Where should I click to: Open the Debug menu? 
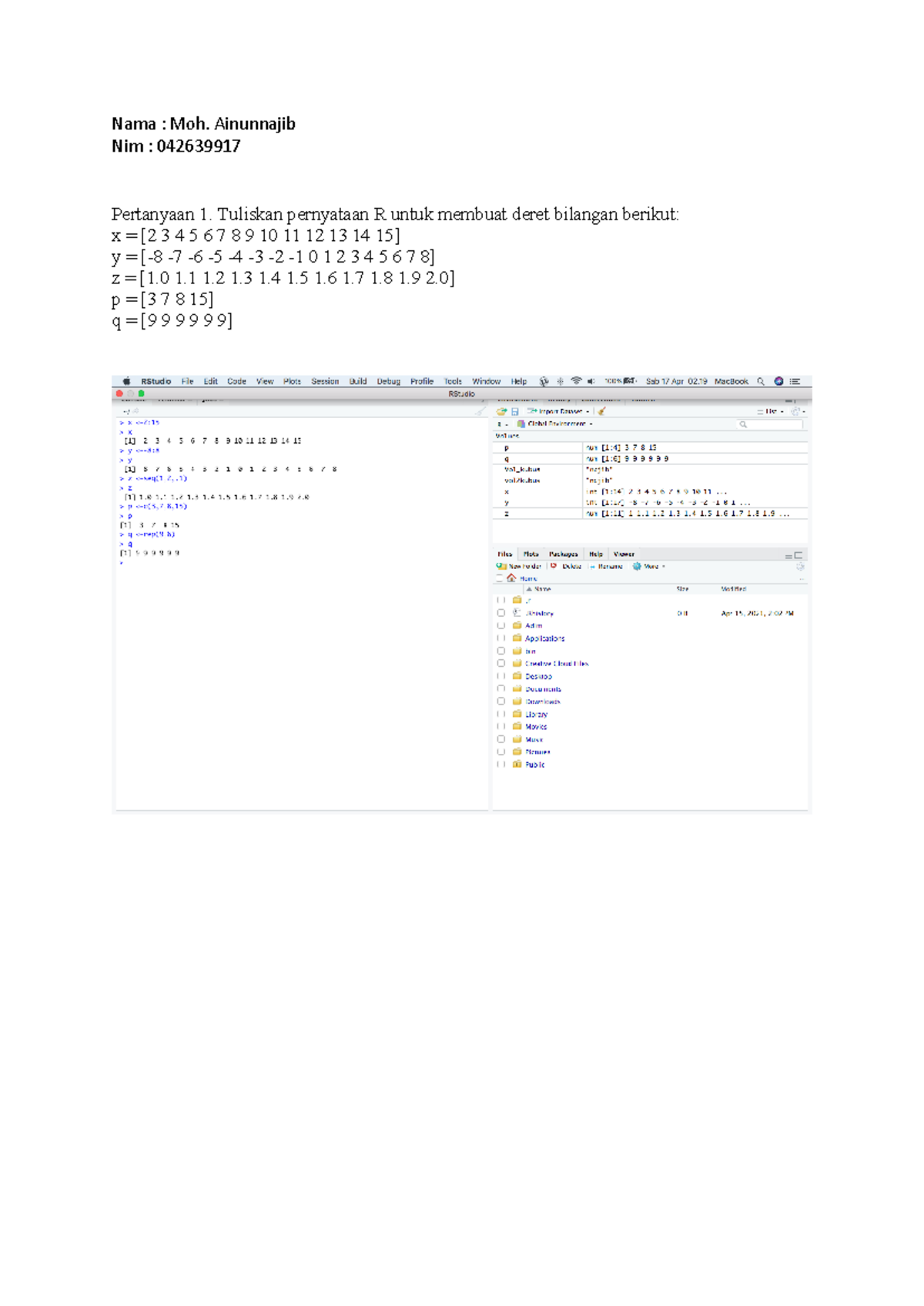(x=388, y=381)
